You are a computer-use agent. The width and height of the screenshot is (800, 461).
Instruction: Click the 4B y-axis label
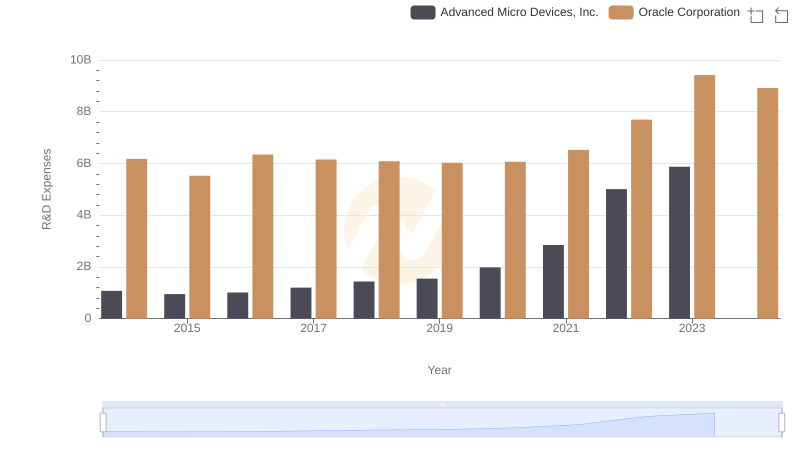coord(84,215)
